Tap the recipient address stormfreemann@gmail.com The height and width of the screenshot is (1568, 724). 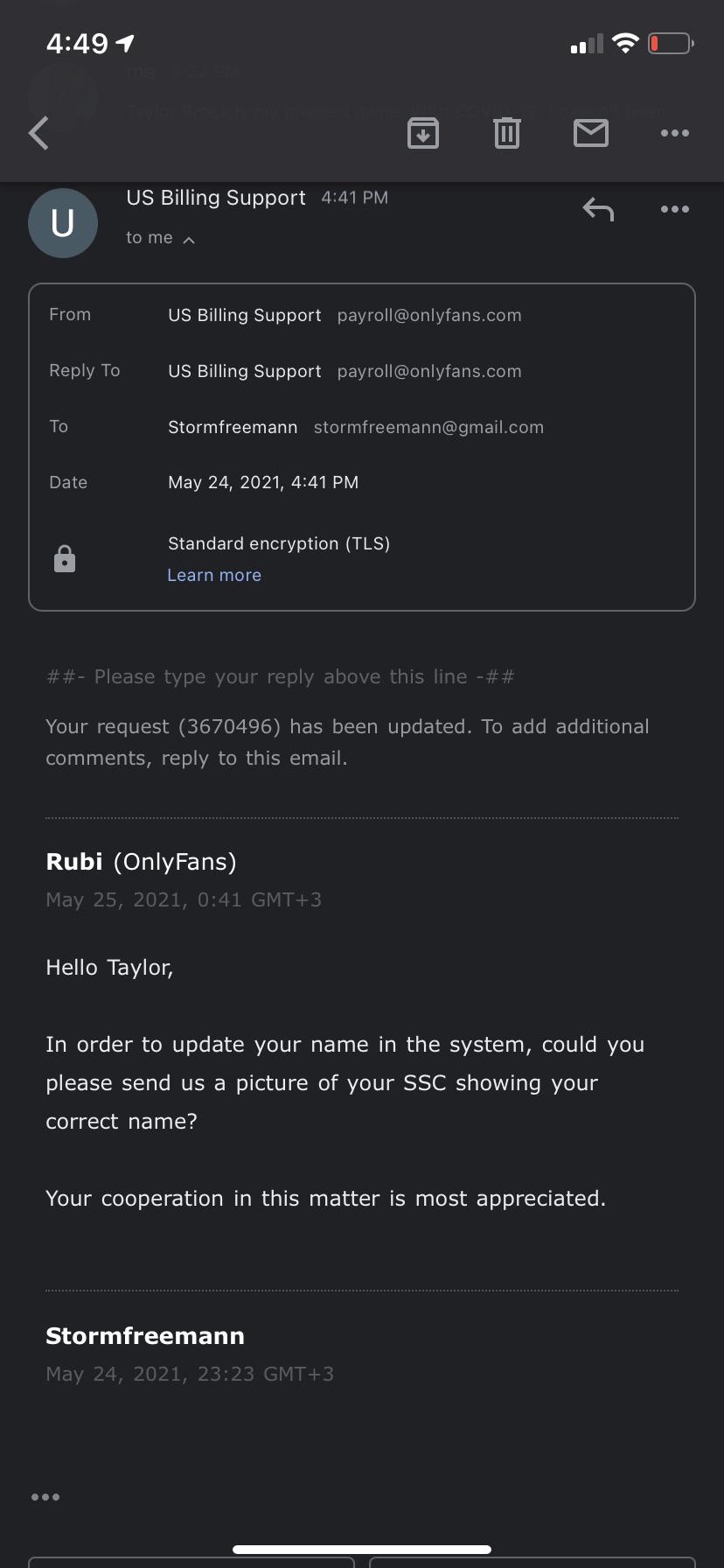pyautogui.click(x=428, y=427)
